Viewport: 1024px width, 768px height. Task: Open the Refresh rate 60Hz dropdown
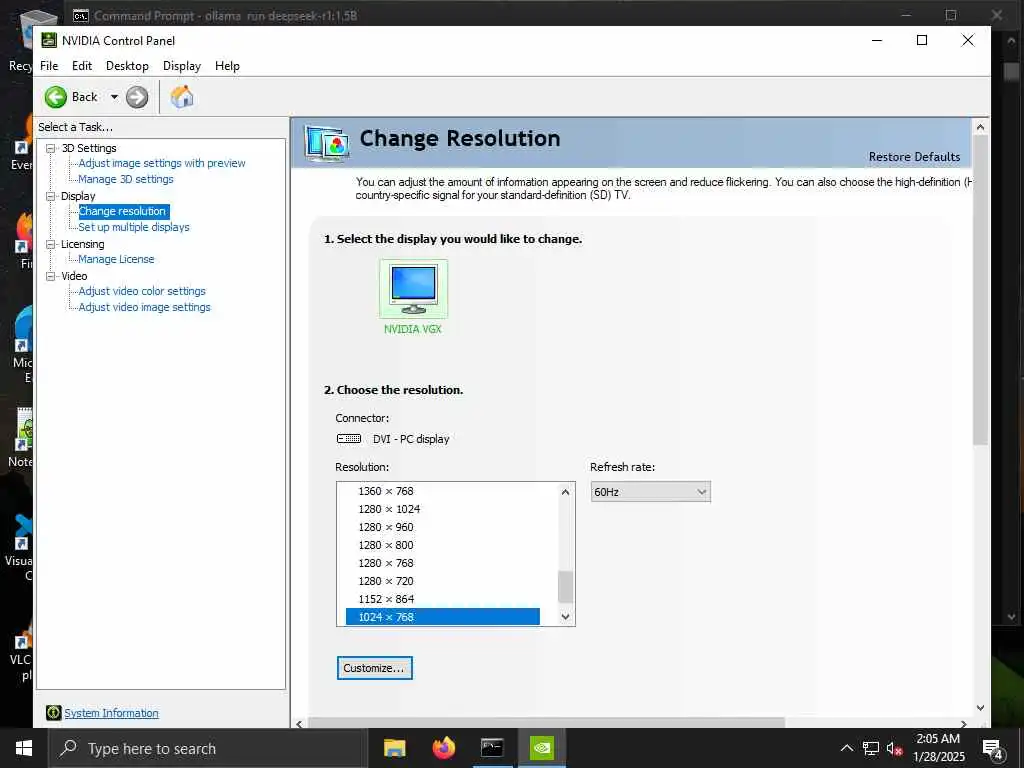[650, 492]
